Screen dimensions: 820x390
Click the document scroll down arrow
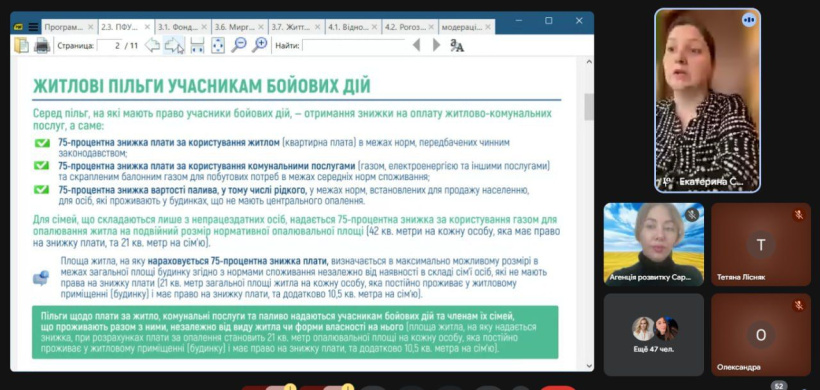(589, 365)
